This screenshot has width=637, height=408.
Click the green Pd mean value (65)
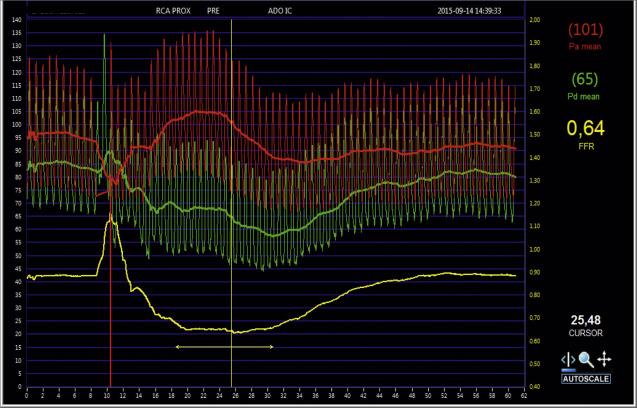point(586,78)
